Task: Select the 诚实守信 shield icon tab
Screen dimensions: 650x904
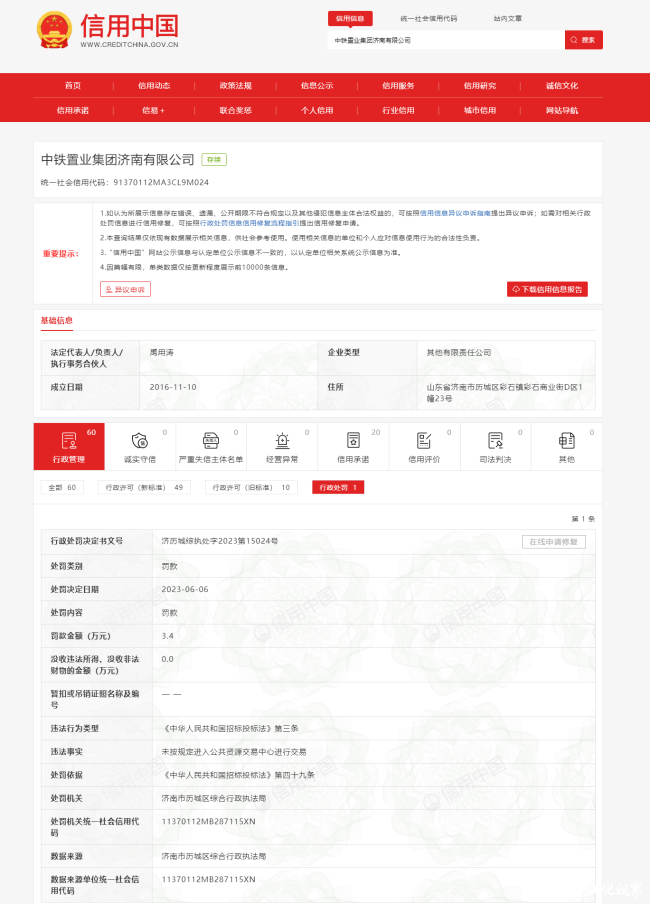Action: pos(140,447)
